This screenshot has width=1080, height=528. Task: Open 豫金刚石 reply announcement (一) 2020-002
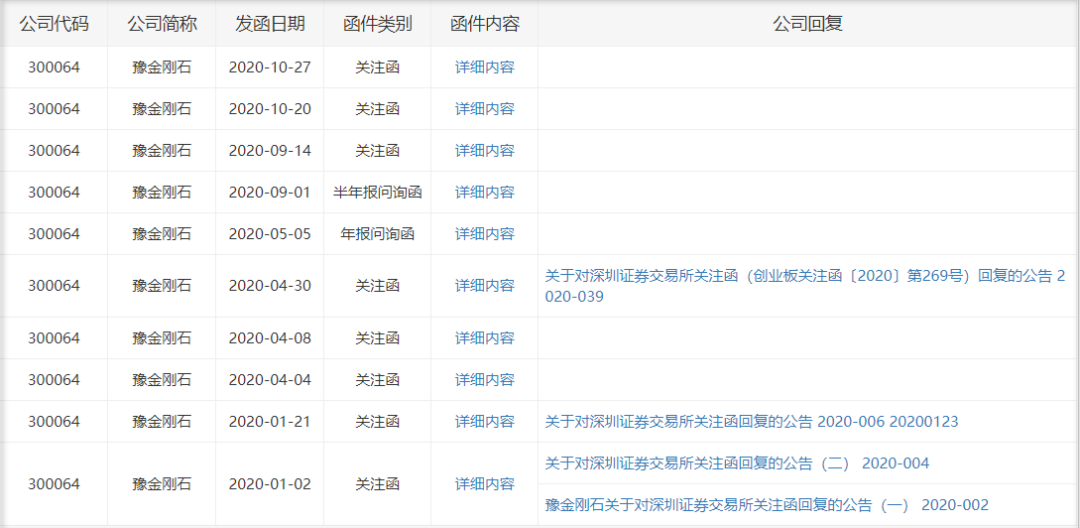pyautogui.click(x=766, y=505)
